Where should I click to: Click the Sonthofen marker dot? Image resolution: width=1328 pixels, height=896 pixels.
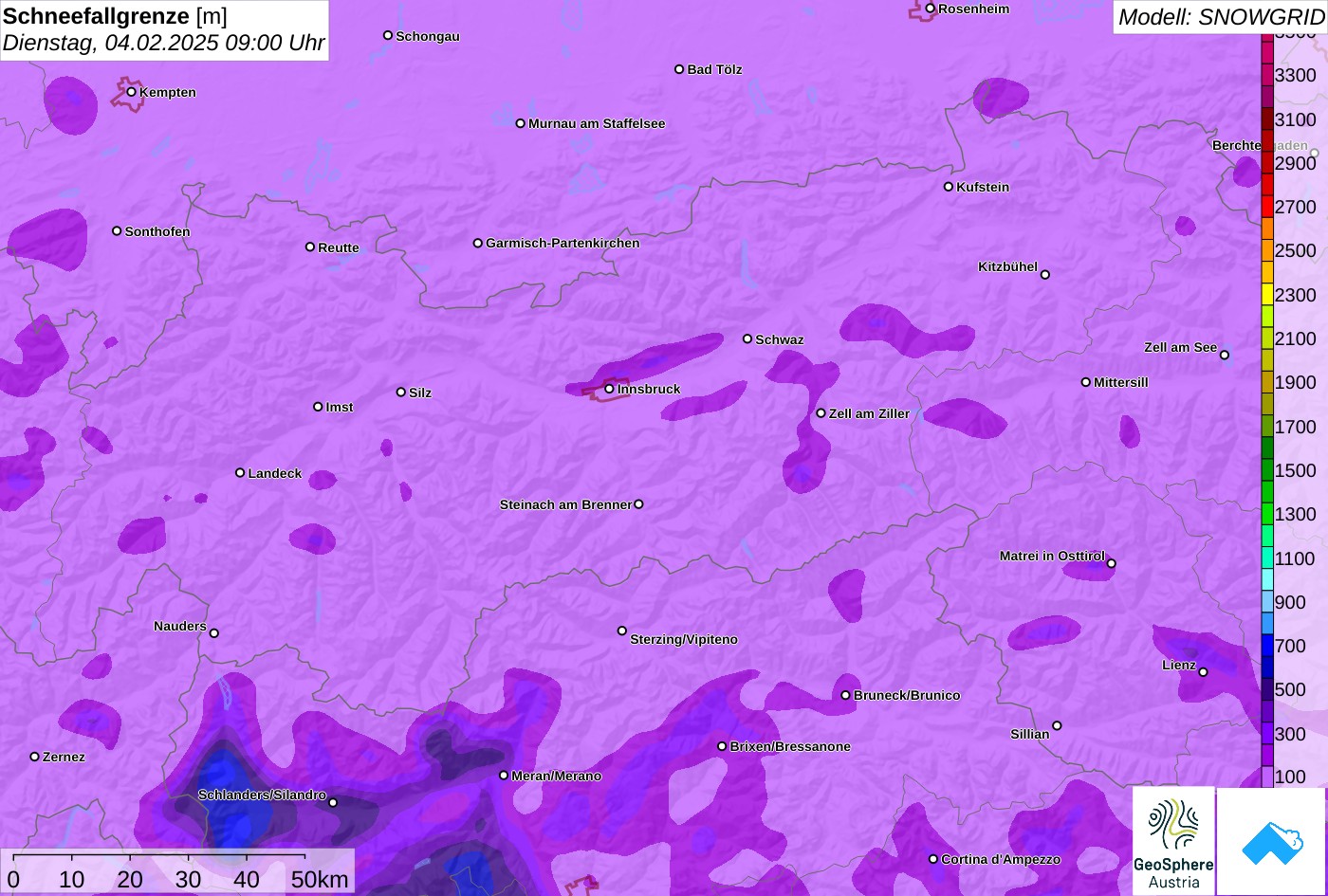(117, 231)
